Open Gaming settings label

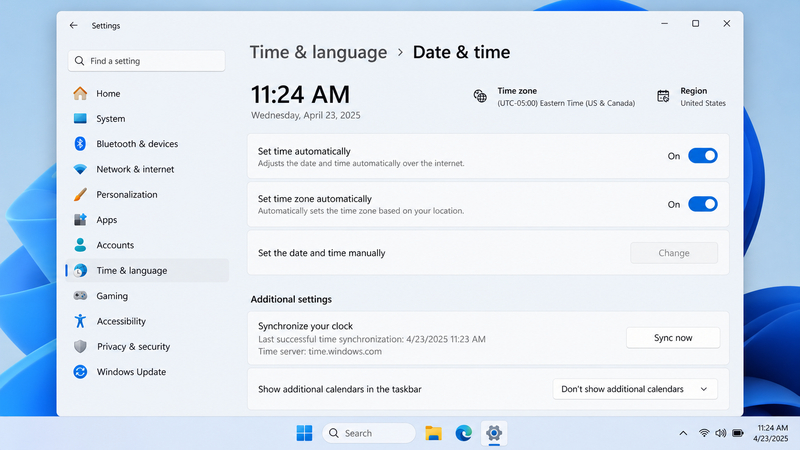(112, 296)
